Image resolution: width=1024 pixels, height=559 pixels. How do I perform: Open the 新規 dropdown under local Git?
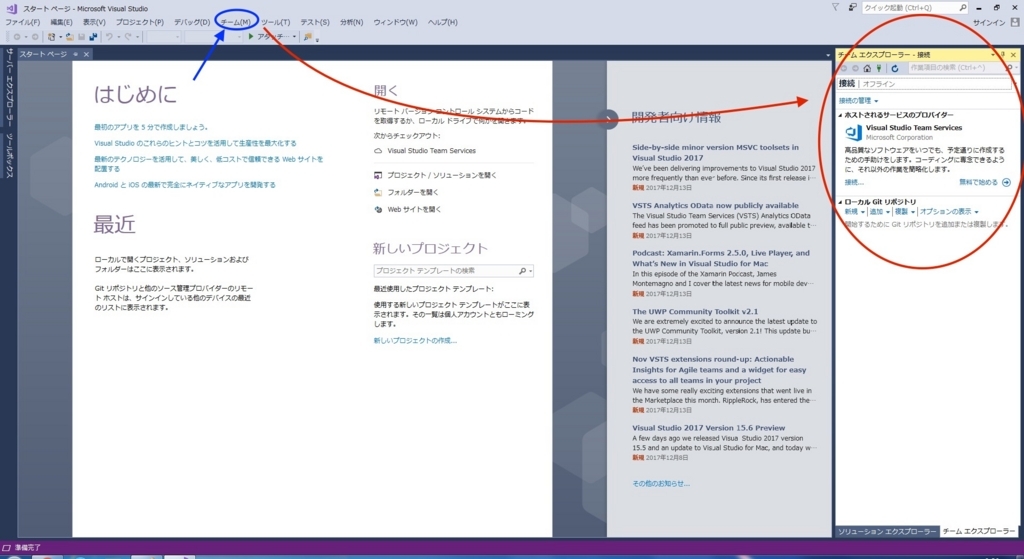(x=854, y=212)
